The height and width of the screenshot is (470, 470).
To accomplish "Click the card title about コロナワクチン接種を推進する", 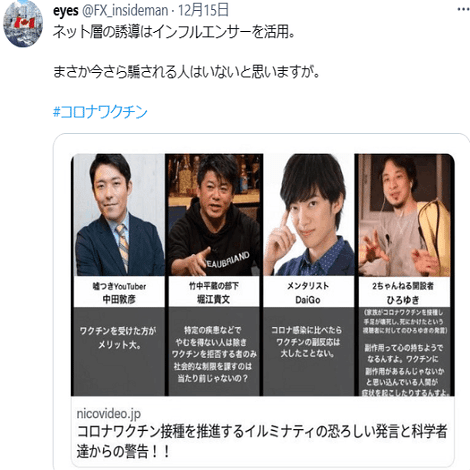I will point(262,441).
